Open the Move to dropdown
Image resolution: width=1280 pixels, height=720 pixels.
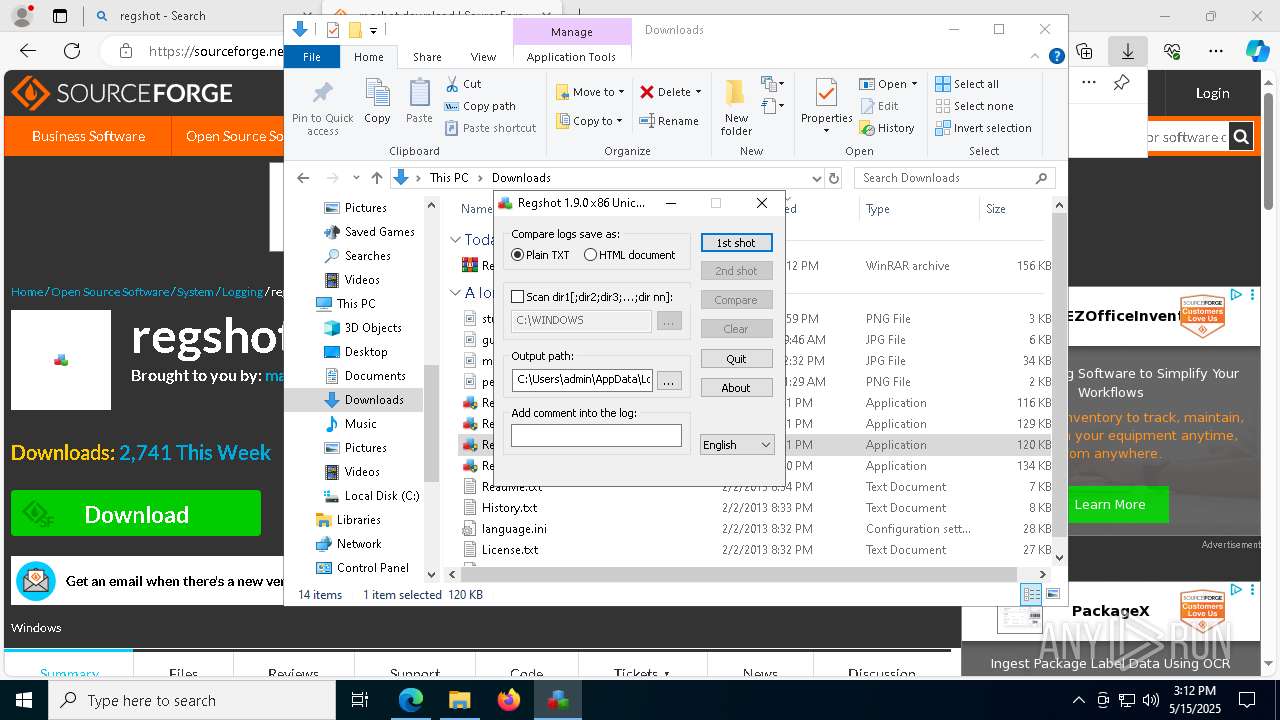pyautogui.click(x=591, y=92)
